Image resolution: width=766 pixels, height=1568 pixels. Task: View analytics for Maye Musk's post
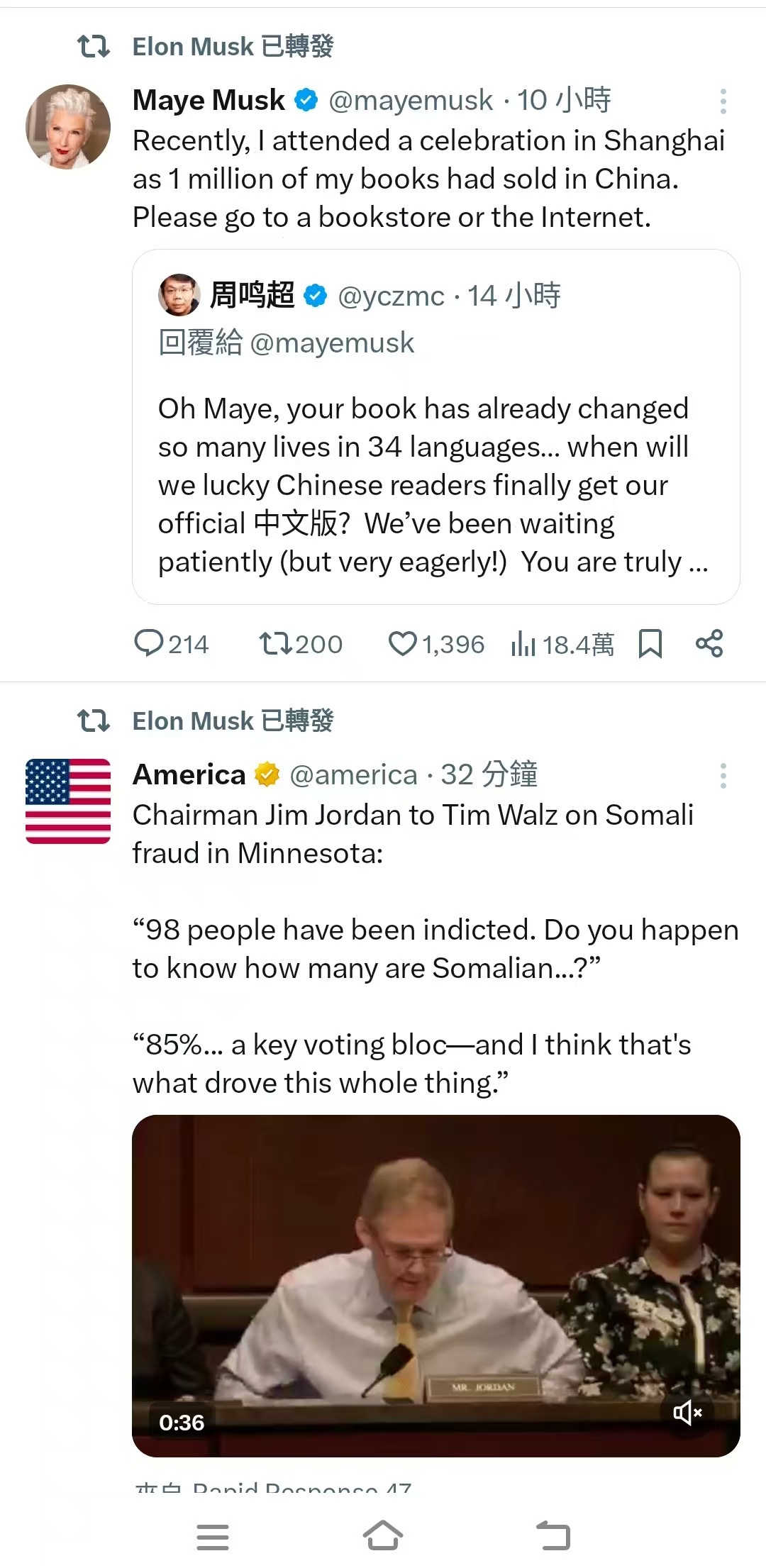point(523,644)
